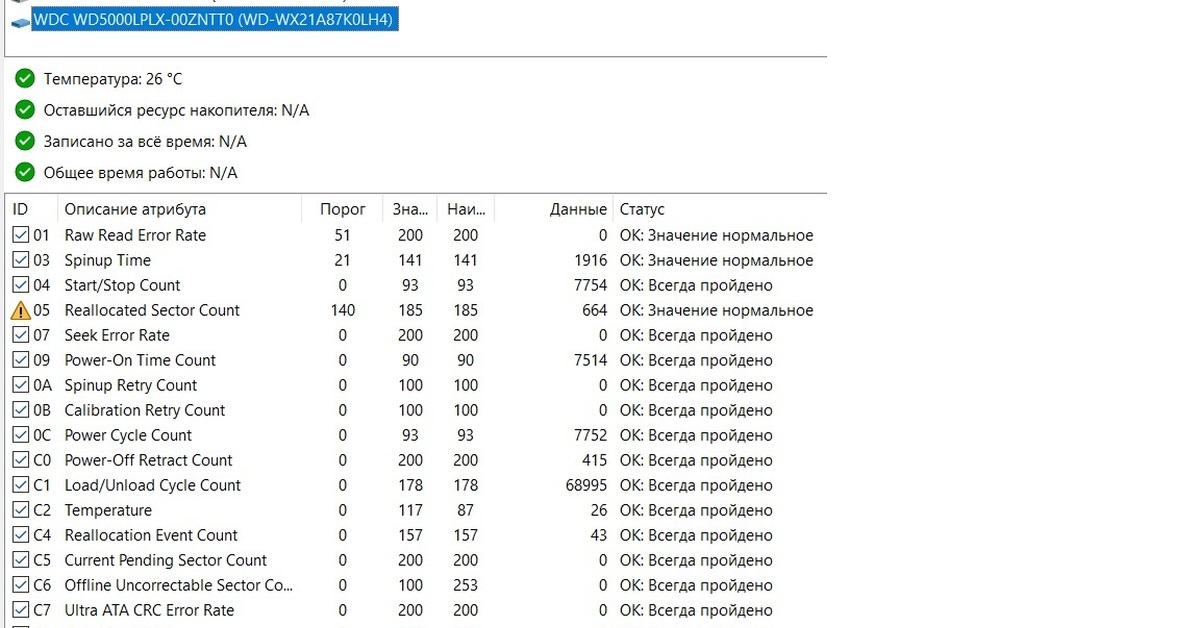The height and width of the screenshot is (628, 1200).
Task: Click green check beside Оставшийся ресурс накопителя
Action: coord(25,110)
